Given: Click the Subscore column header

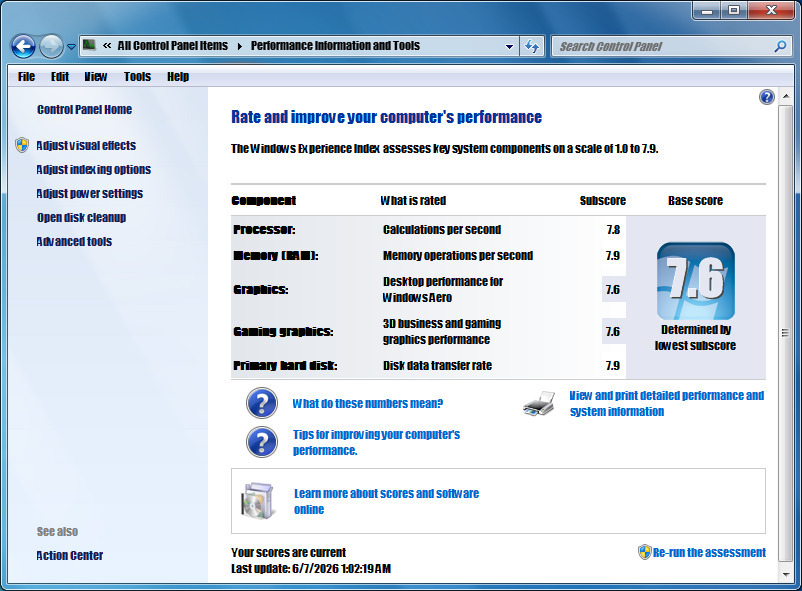Looking at the screenshot, I should (x=603, y=201).
